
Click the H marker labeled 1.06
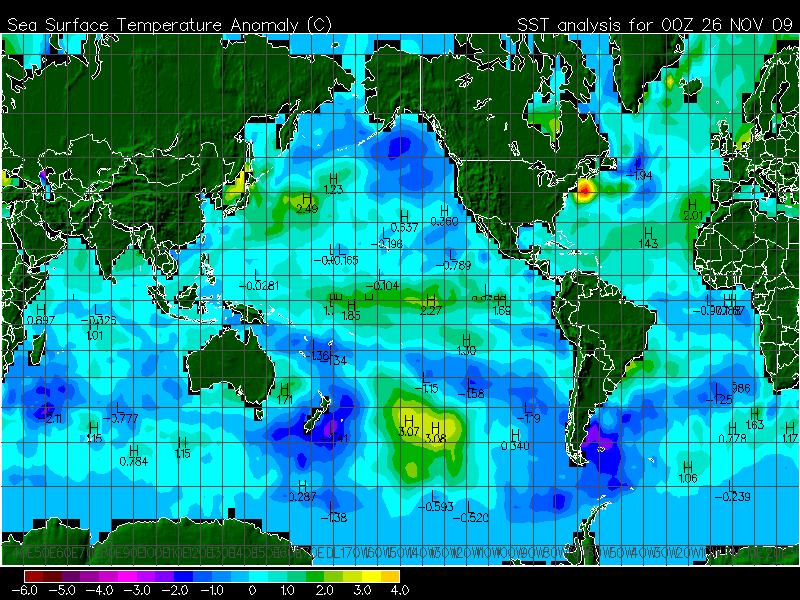[x=687, y=467]
